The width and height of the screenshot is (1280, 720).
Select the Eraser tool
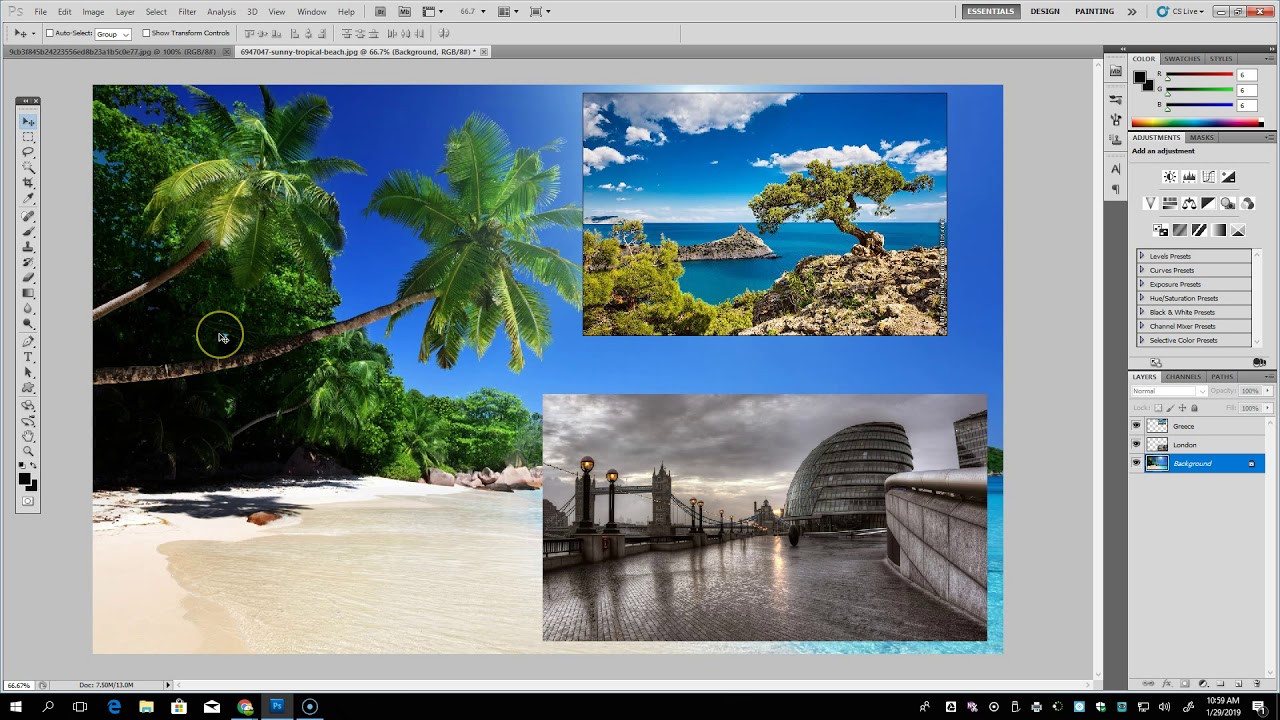[x=28, y=277]
